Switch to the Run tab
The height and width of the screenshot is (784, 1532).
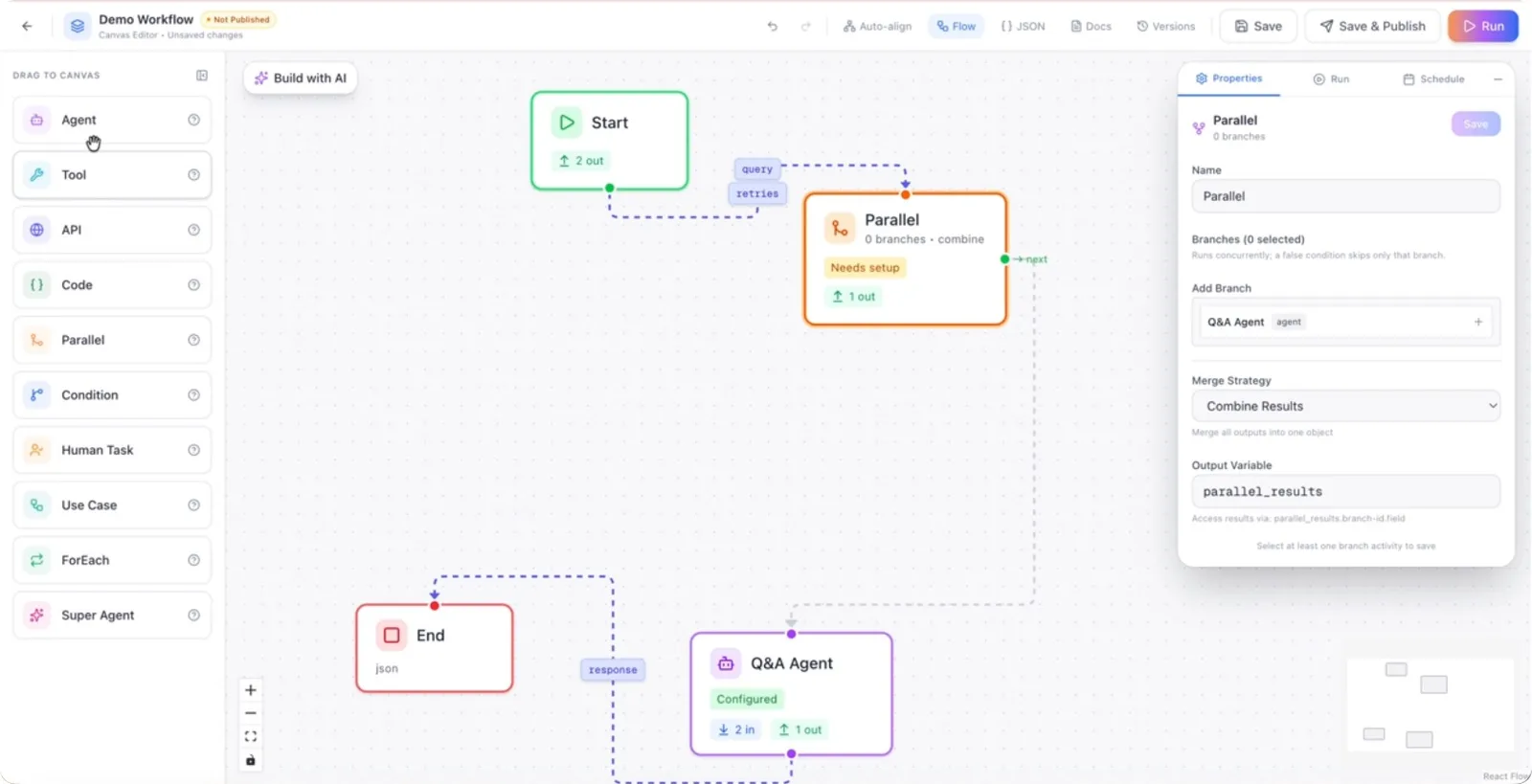[1331, 79]
